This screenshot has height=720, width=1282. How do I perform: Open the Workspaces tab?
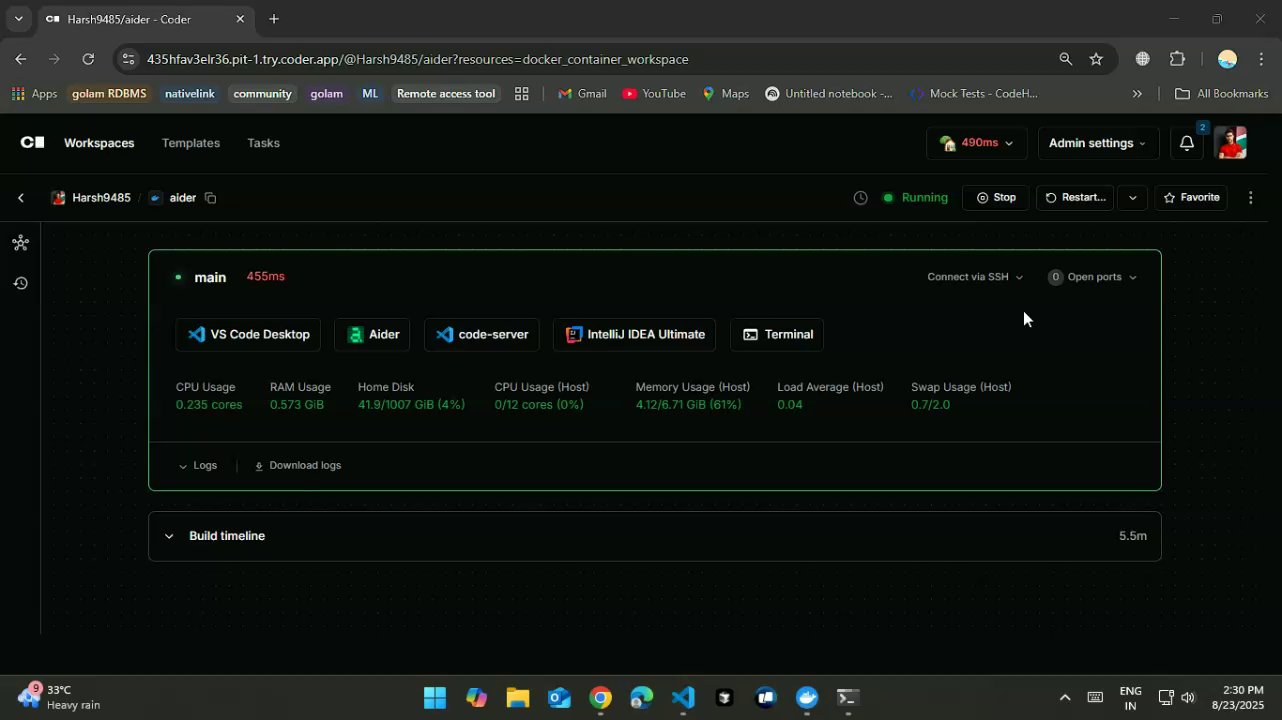[99, 143]
